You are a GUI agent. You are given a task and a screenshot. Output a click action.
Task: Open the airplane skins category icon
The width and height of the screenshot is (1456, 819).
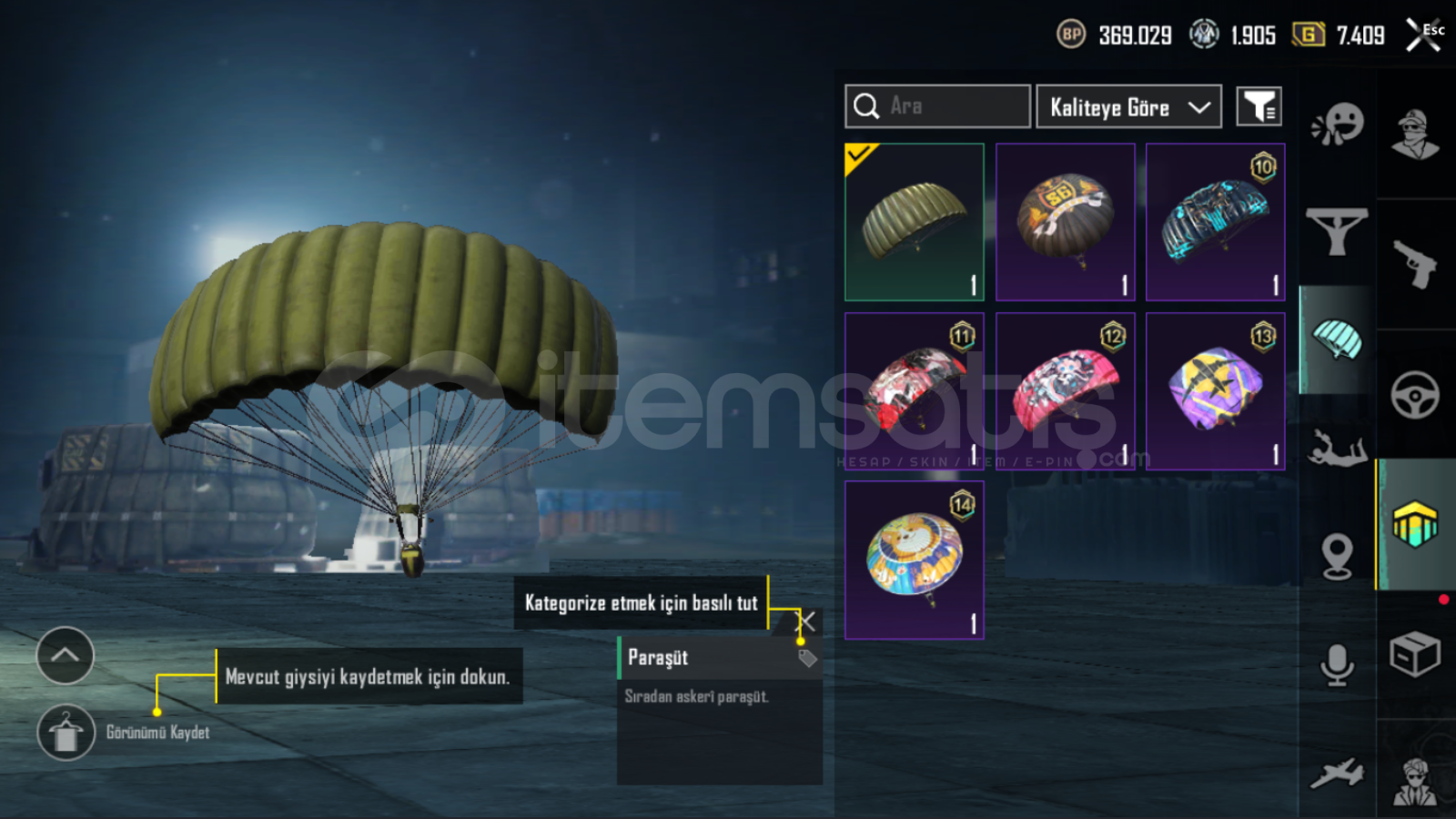click(x=1337, y=774)
